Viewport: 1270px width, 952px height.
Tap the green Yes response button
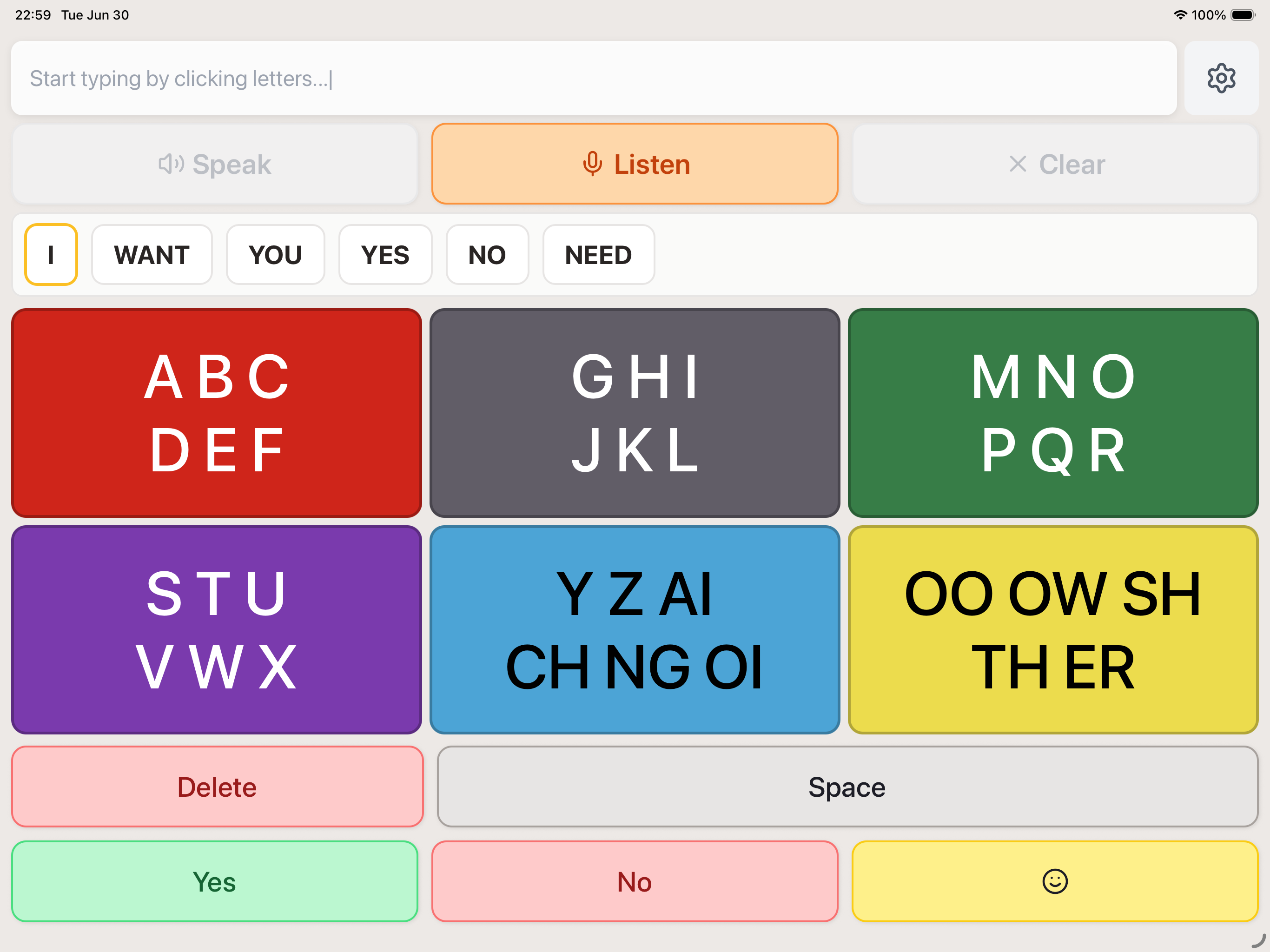(215, 881)
